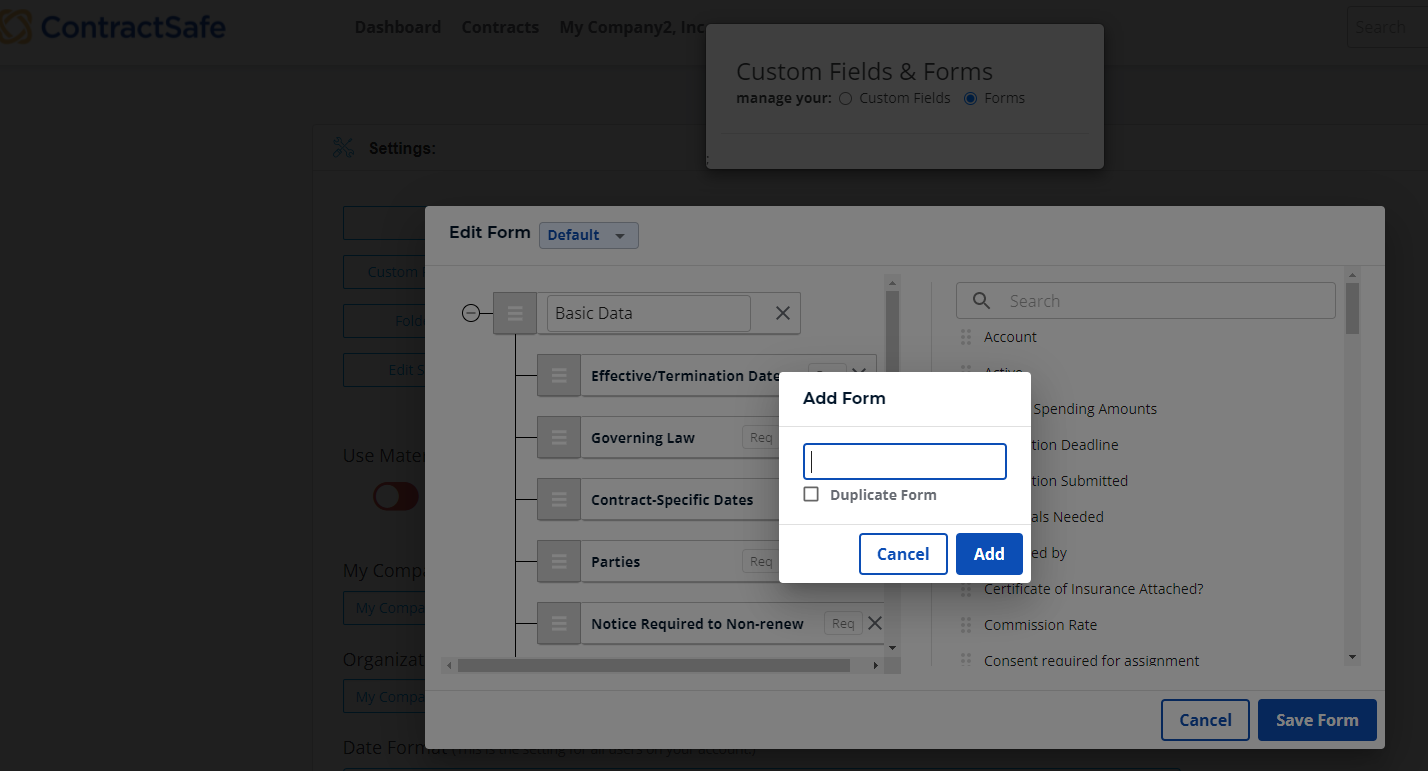
Task: Click drag handle of Effective/Termination Dates row
Action: click(559, 376)
